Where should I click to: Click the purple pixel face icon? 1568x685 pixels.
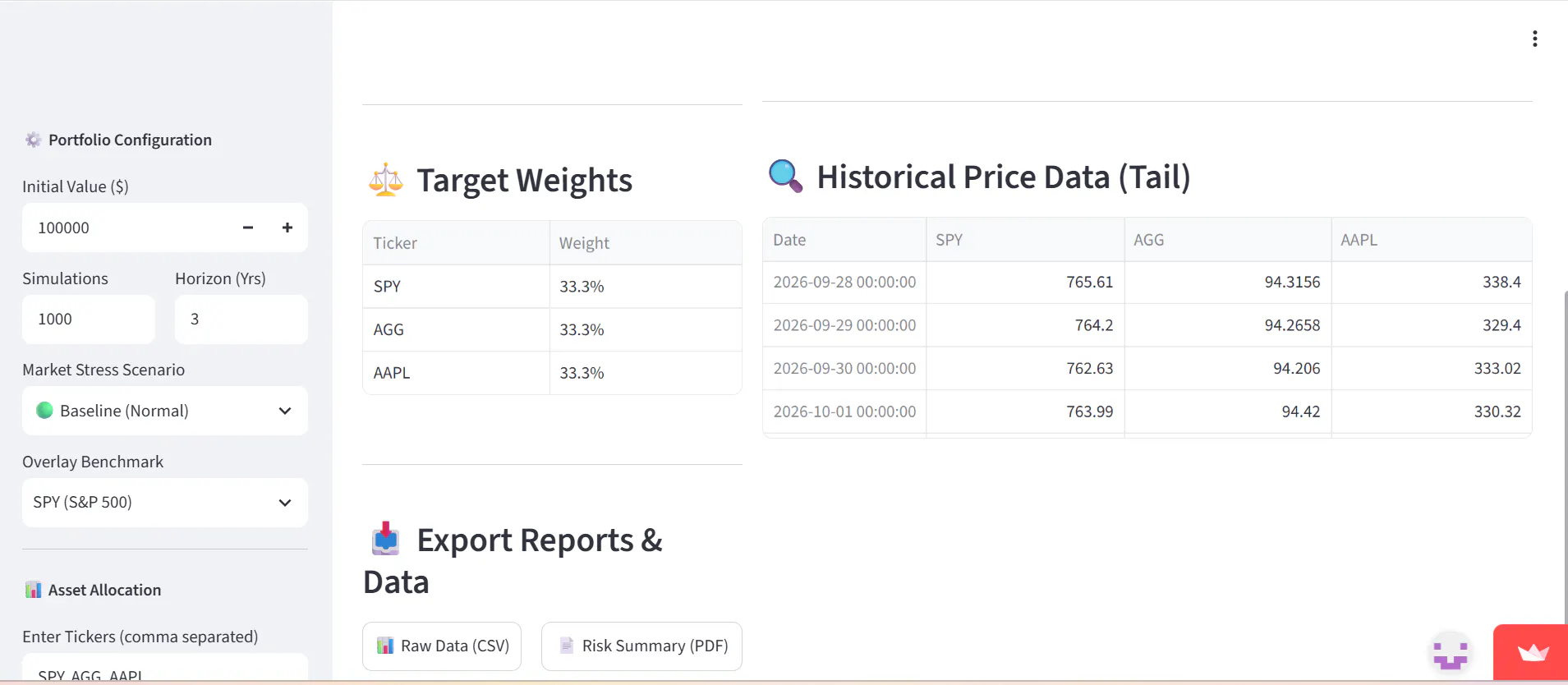pos(1451,654)
